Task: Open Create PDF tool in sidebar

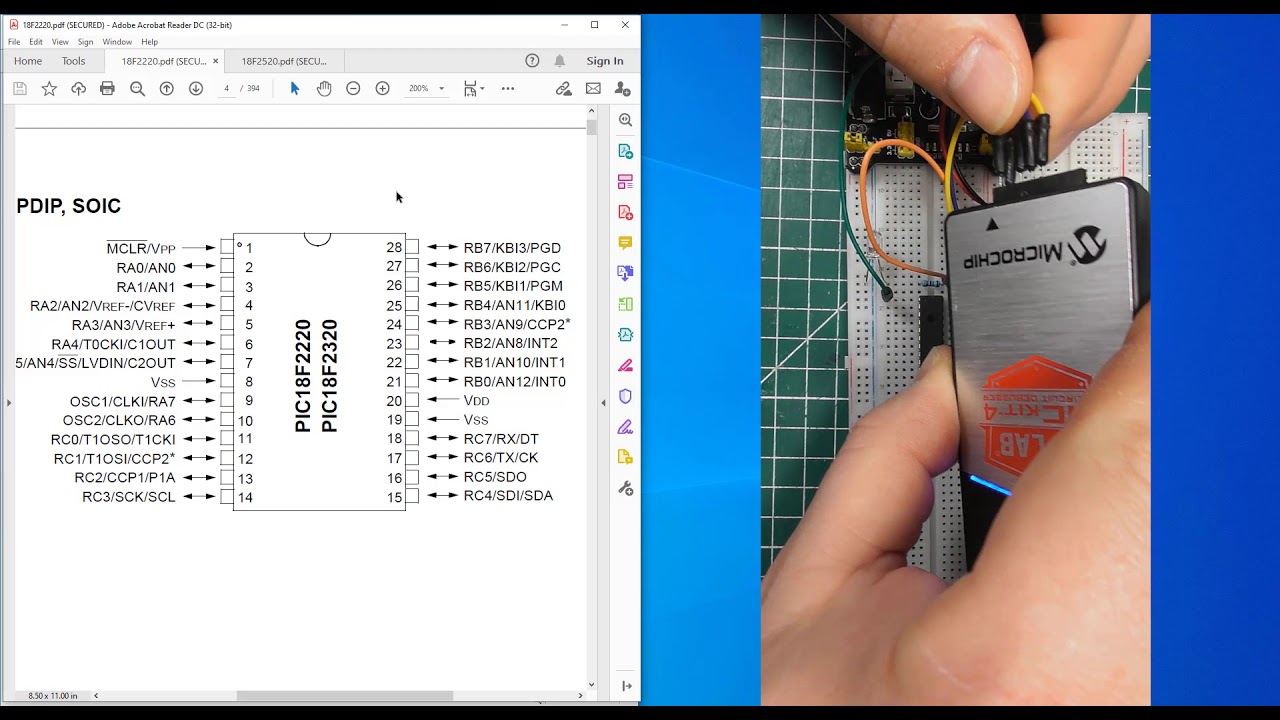Action: click(x=625, y=212)
